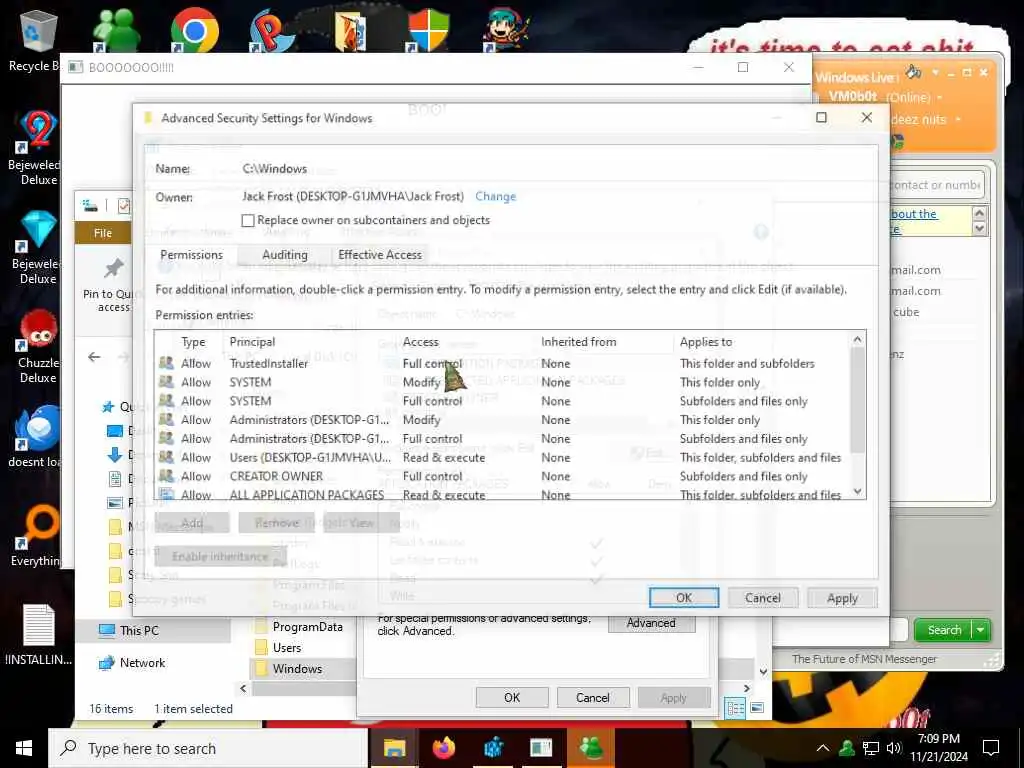Click Explorer folder list scroll-down arrow
Viewport: 1024px width, 768px height.
pyautogui.click(x=763, y=671)
